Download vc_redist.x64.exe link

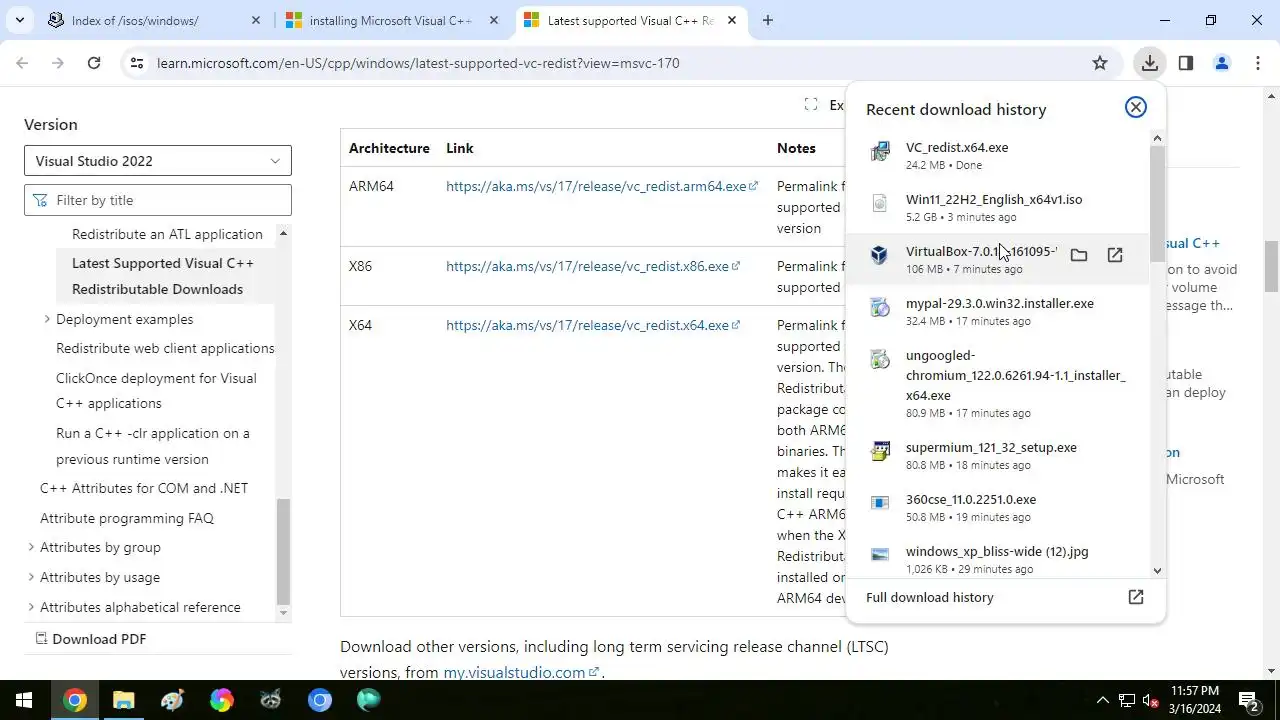[593, 325]
